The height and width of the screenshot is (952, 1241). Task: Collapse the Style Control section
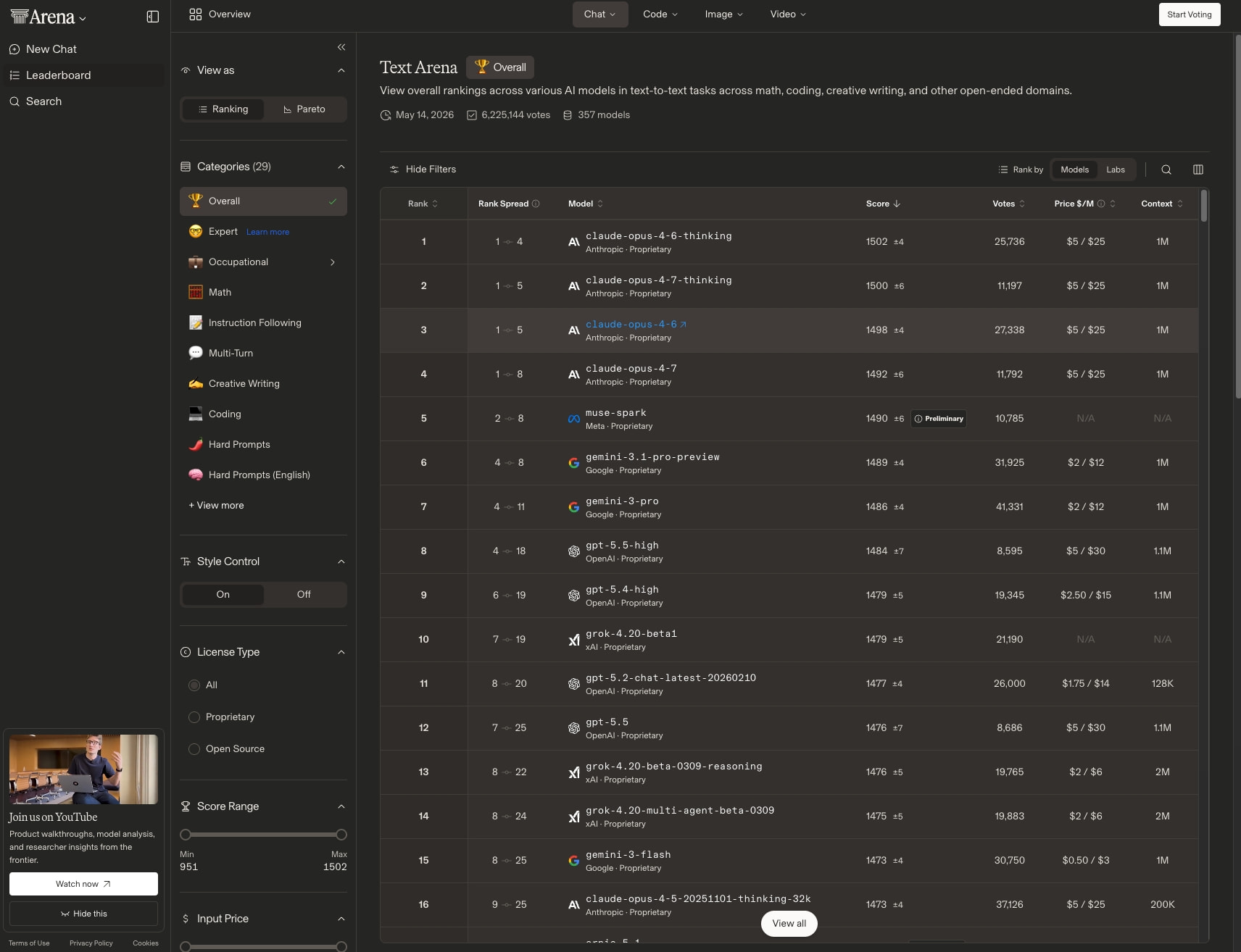[341, 561]
